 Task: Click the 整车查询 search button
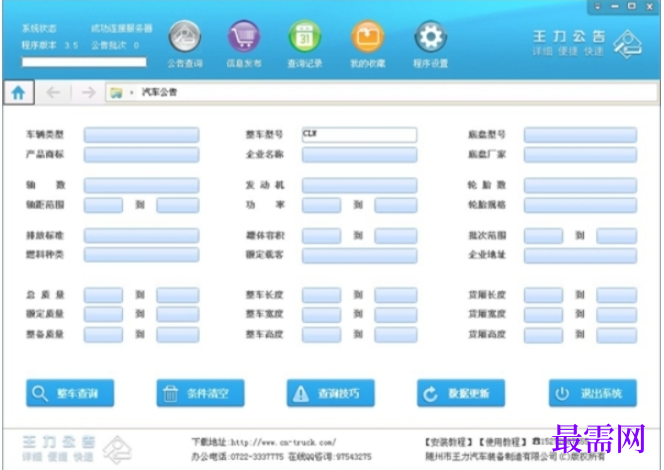70,393
